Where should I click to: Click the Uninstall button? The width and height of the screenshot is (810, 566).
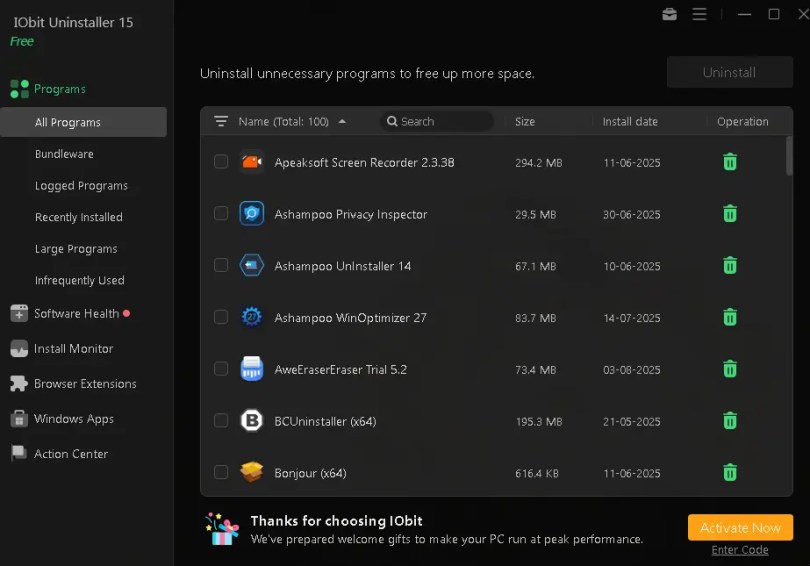[x=729, y=72]
